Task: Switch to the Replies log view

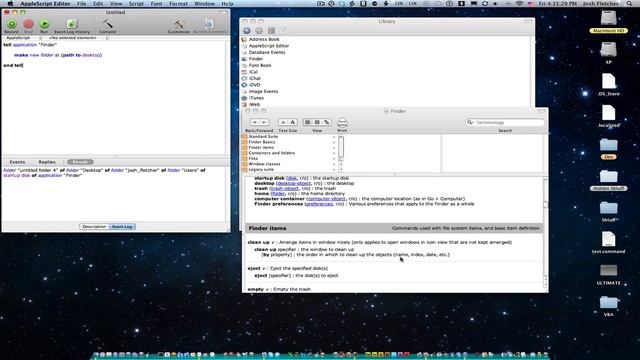Action: (47, 162)
